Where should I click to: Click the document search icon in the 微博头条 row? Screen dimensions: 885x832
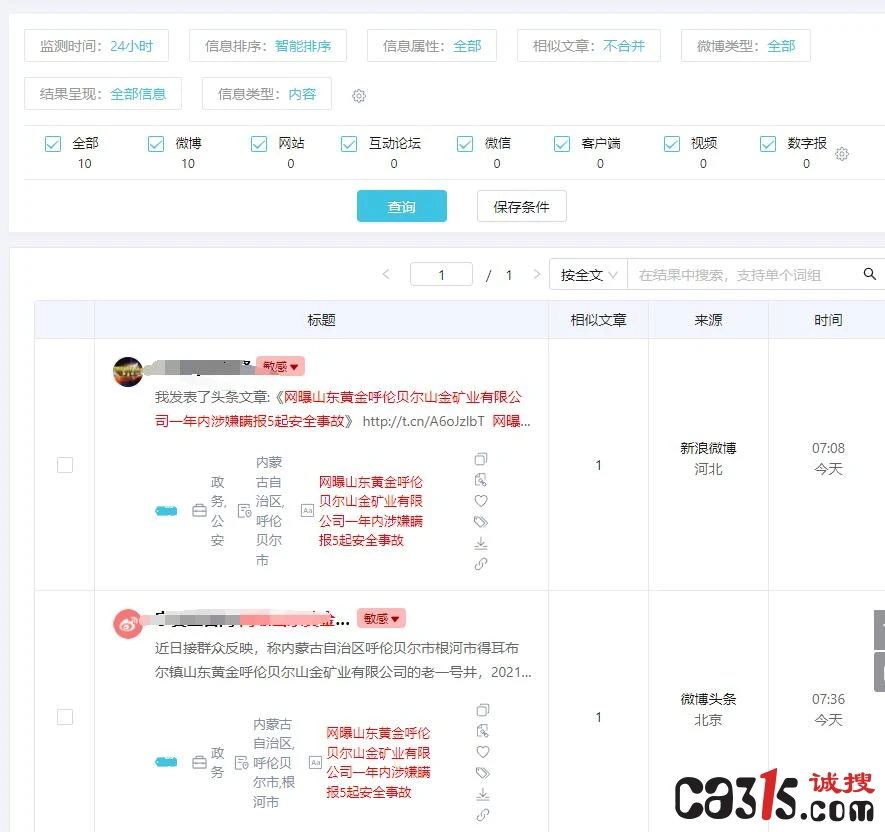point(483,731)
